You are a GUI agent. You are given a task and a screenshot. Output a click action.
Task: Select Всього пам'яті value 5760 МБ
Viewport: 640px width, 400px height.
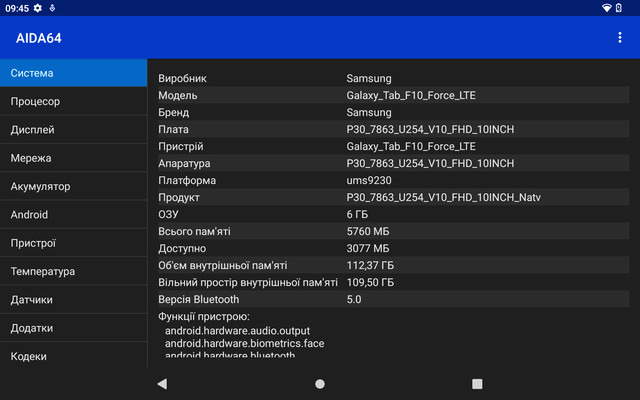click(x=368, y=231)
